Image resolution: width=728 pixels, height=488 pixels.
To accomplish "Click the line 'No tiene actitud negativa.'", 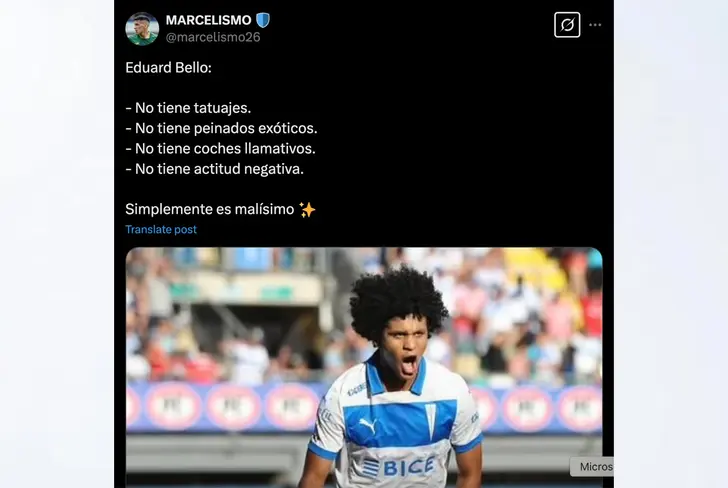I will point(214,169).
